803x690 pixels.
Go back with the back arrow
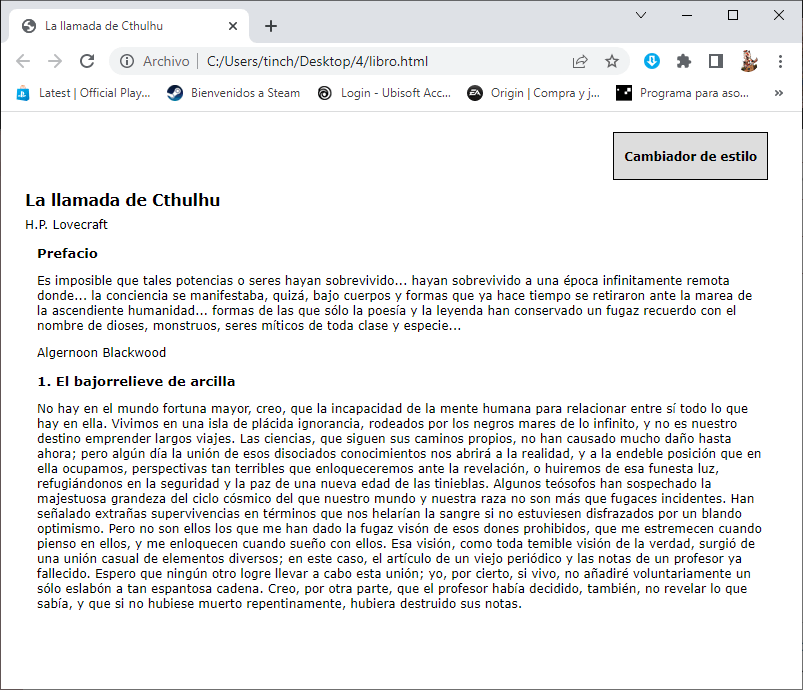coord(23,61)
